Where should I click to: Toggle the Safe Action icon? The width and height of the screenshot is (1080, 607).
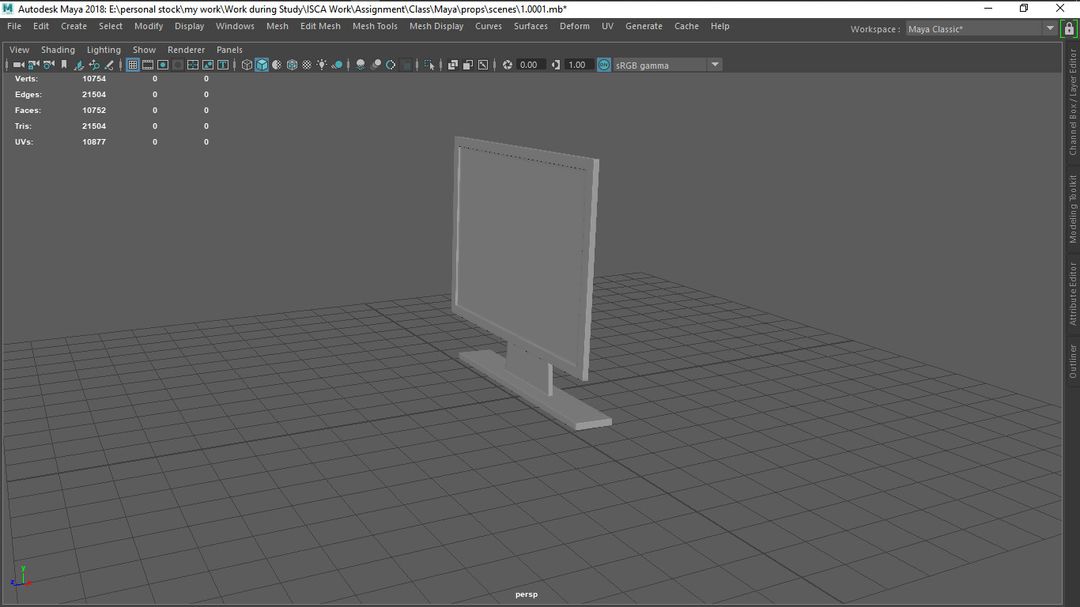tap(208, 65)
